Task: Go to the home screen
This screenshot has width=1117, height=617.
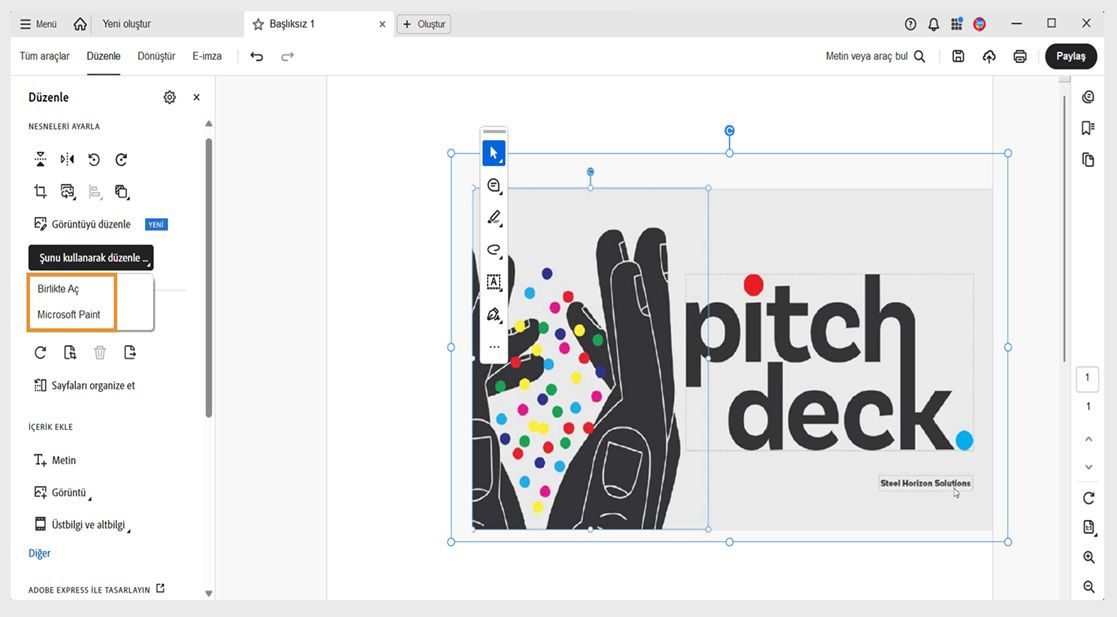Action: 80,24
